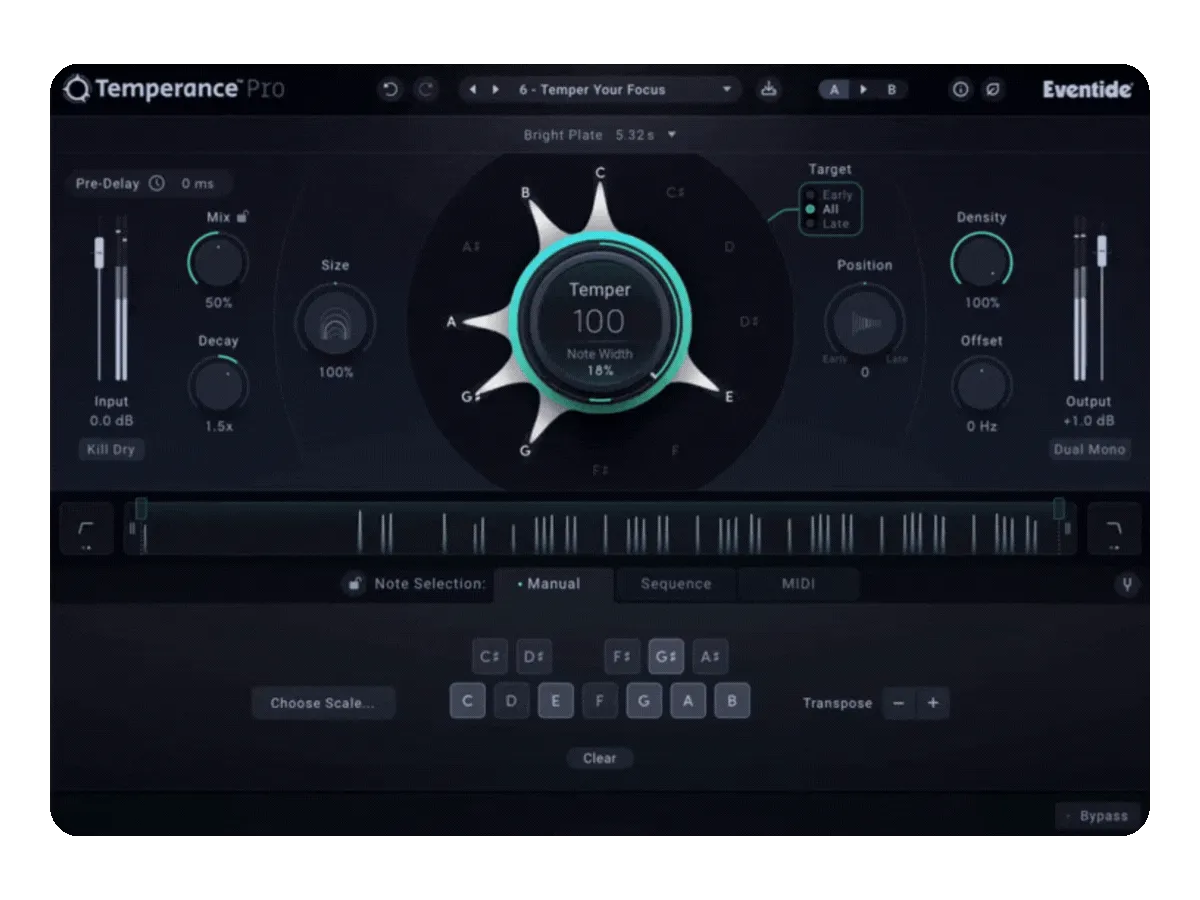Click the high cut filter icon right of spectrum
The width and height of the screenshot is (1200, 900).
pyautogui.click(x=1113, y=529)
